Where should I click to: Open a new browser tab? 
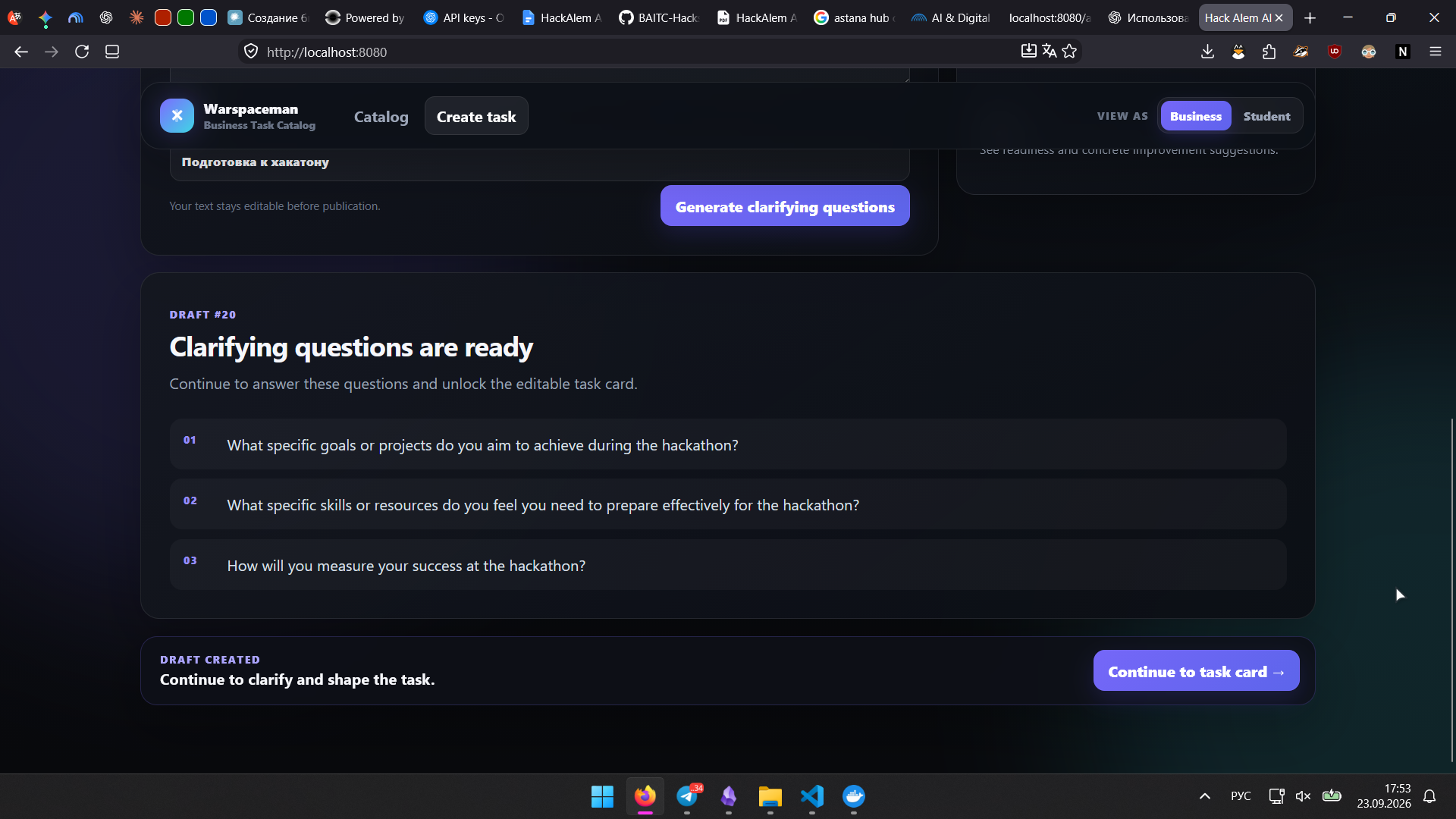[1310, 17]
